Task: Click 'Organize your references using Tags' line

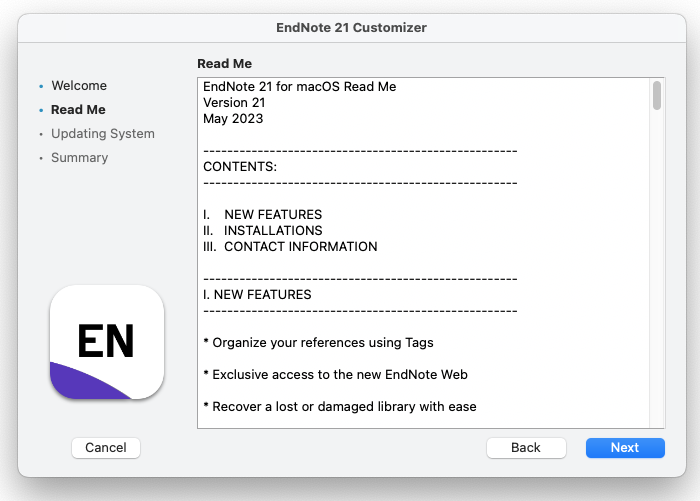Action: pos(318,343)
